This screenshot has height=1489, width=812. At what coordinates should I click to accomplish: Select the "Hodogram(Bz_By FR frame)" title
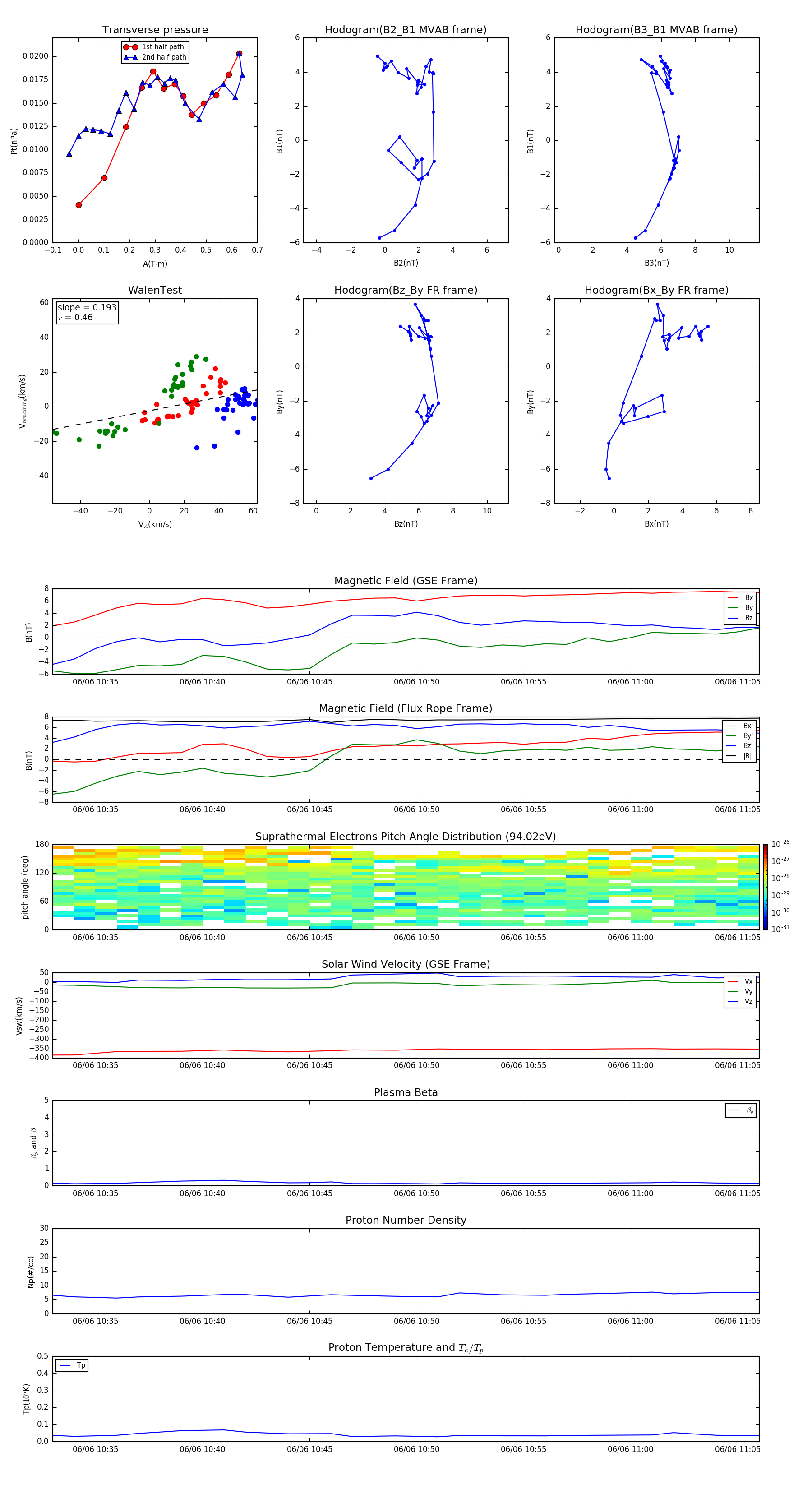(x=406, y=290)
